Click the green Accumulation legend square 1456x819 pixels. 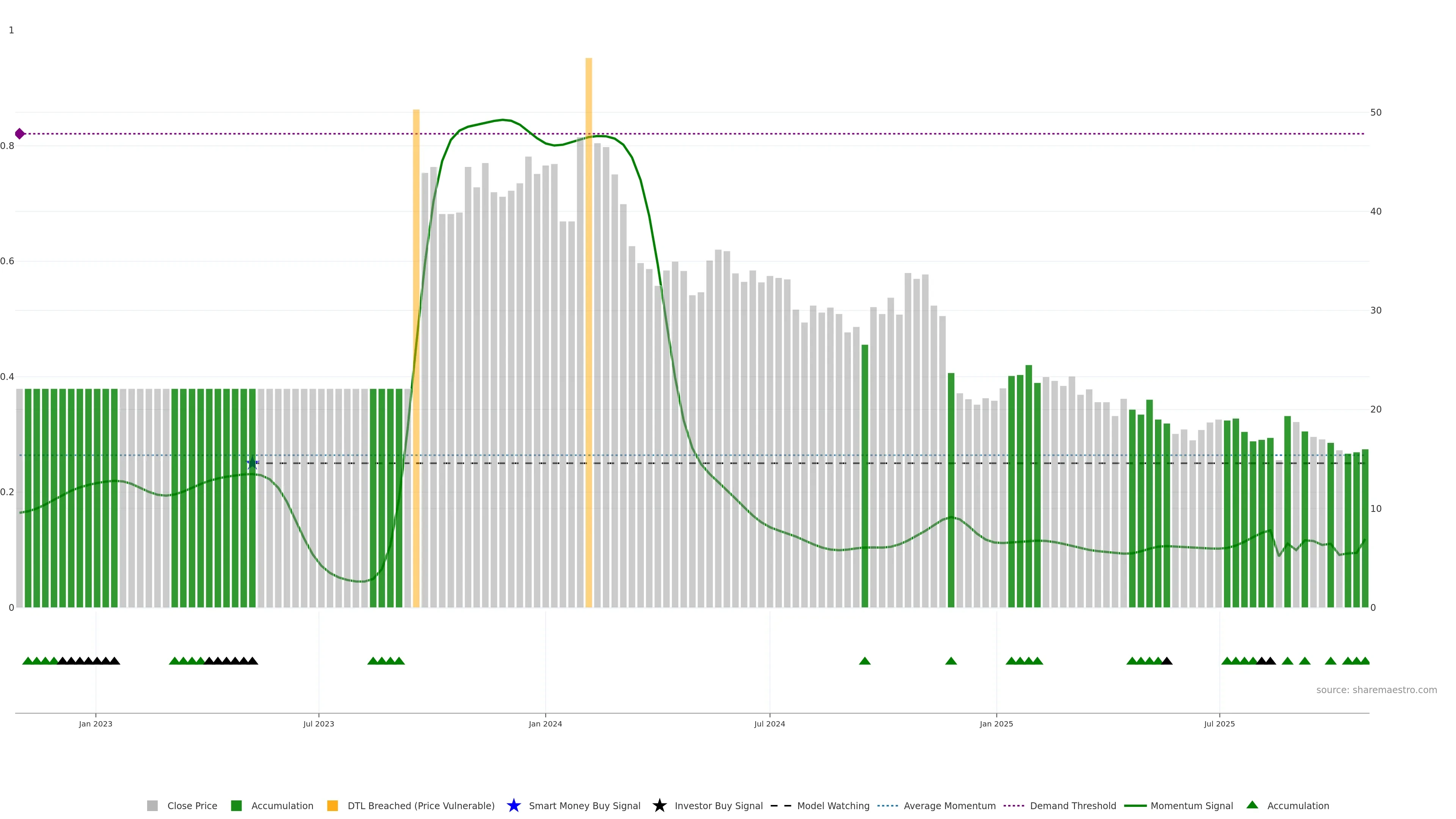(236, 805)
